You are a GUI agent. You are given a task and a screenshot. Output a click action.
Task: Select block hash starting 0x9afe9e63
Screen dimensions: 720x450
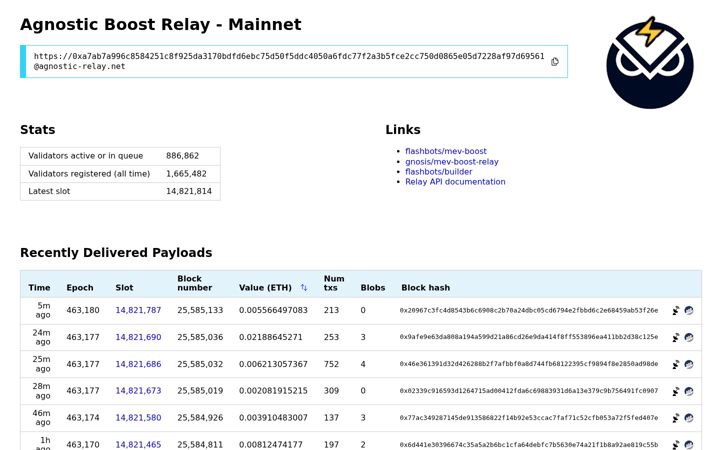tap(529, 337)
